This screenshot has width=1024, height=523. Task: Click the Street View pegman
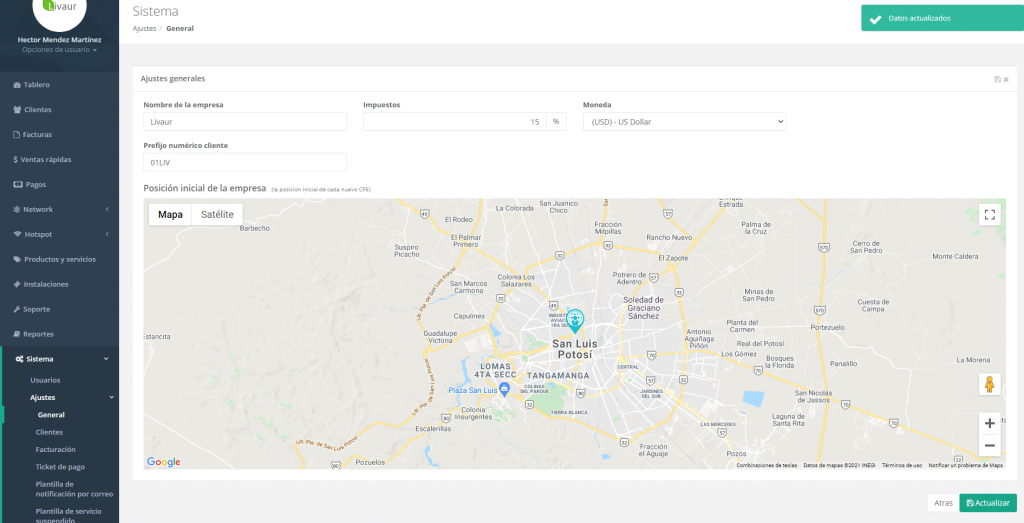pyautogui.click(x=989, y=384)
